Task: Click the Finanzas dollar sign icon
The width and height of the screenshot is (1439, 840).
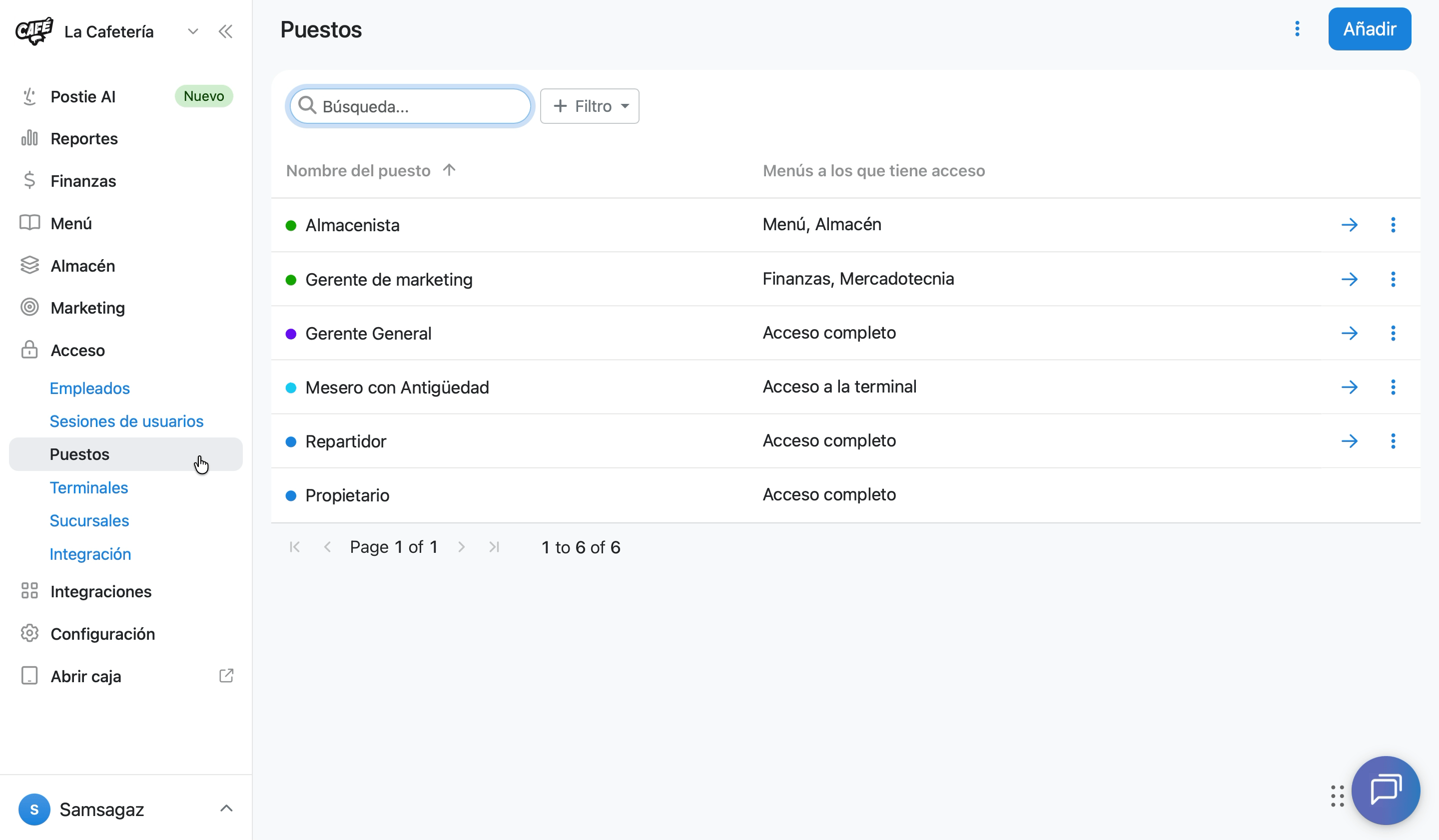Action: 29,181
